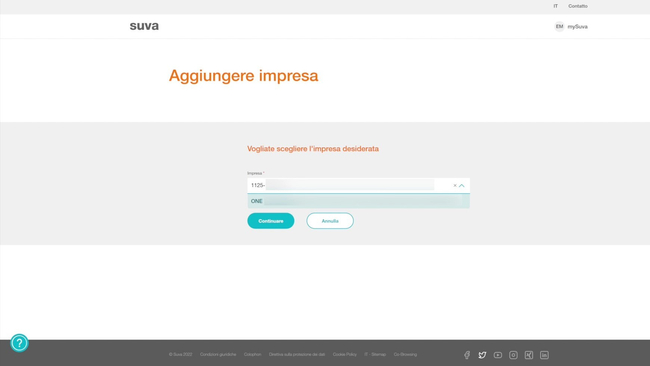Open the IT language selector
The image size is (650, 366).
click(x=555, y=6)
